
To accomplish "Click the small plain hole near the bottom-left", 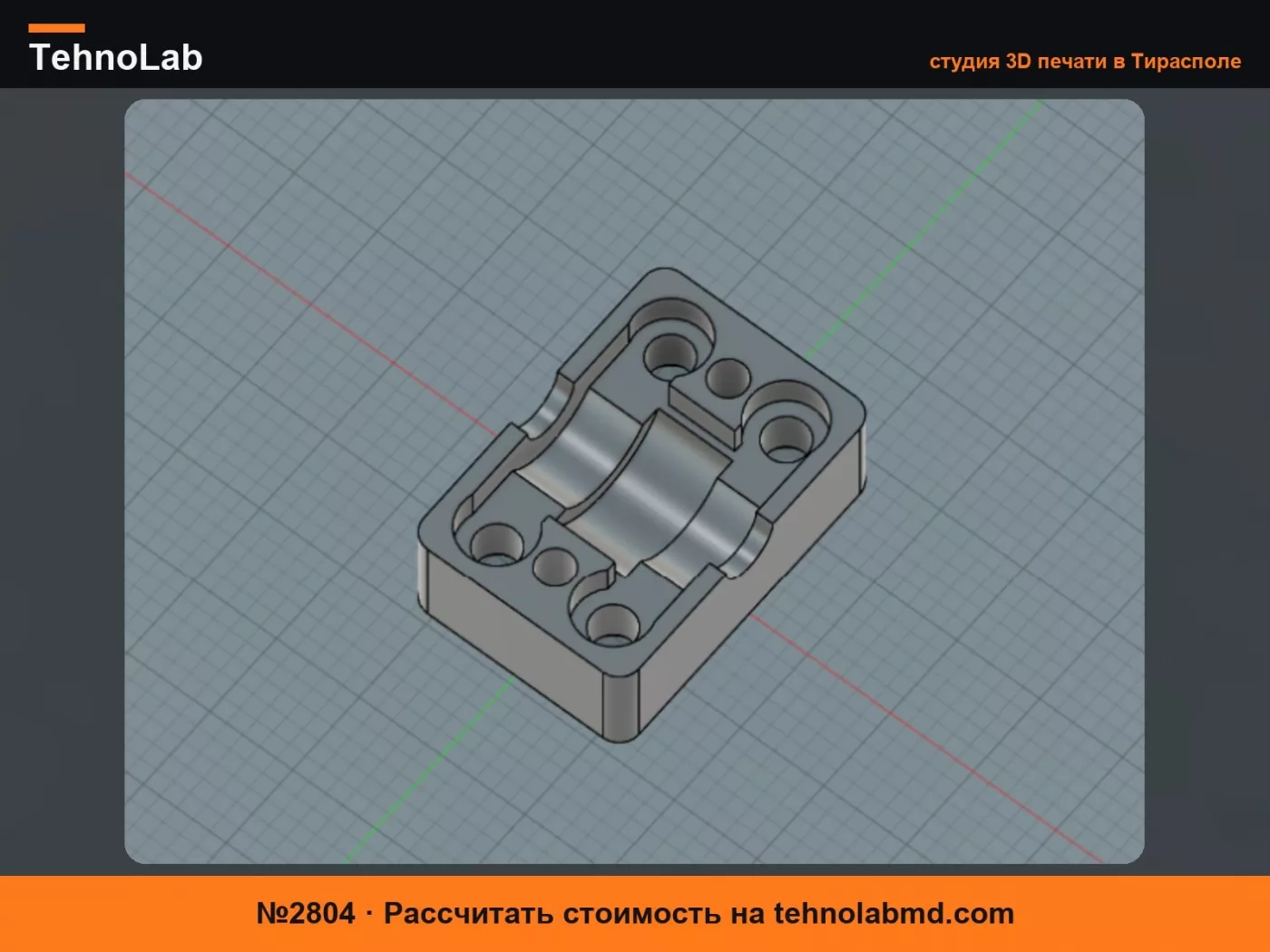I will [x=555, y=566].
